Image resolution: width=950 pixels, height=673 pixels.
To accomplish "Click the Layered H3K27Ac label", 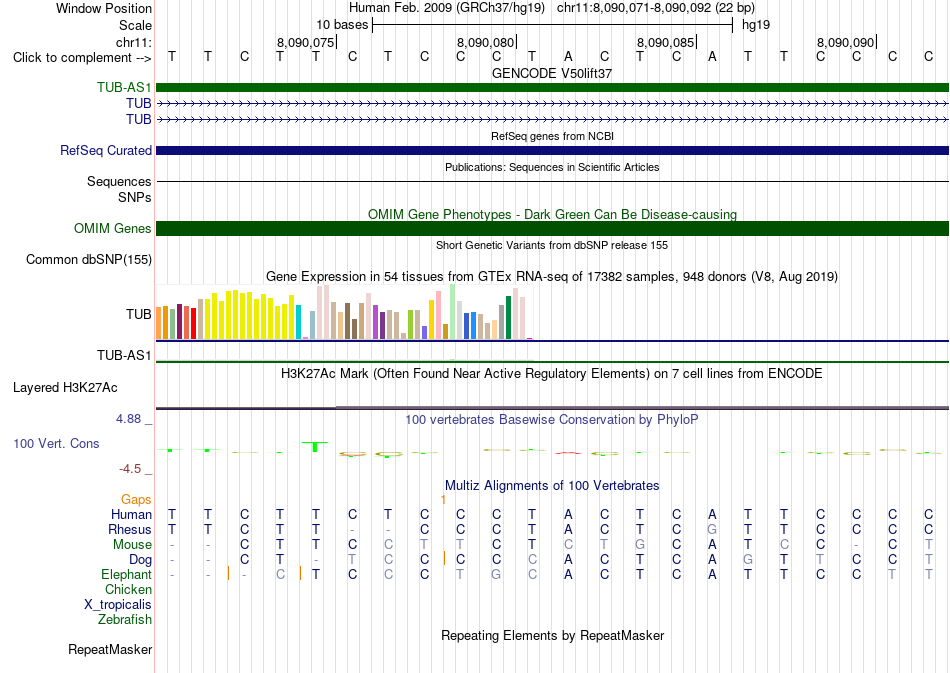I will click(65, 388).
